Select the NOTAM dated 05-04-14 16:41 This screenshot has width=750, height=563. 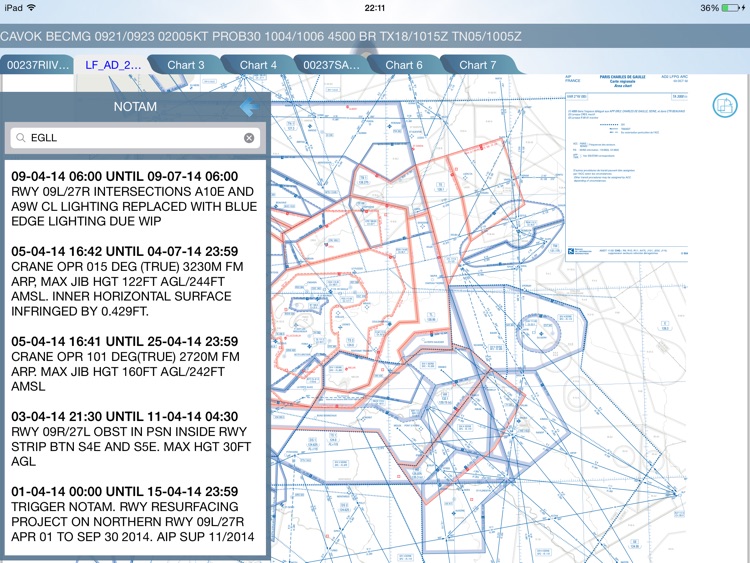[125, 364]
